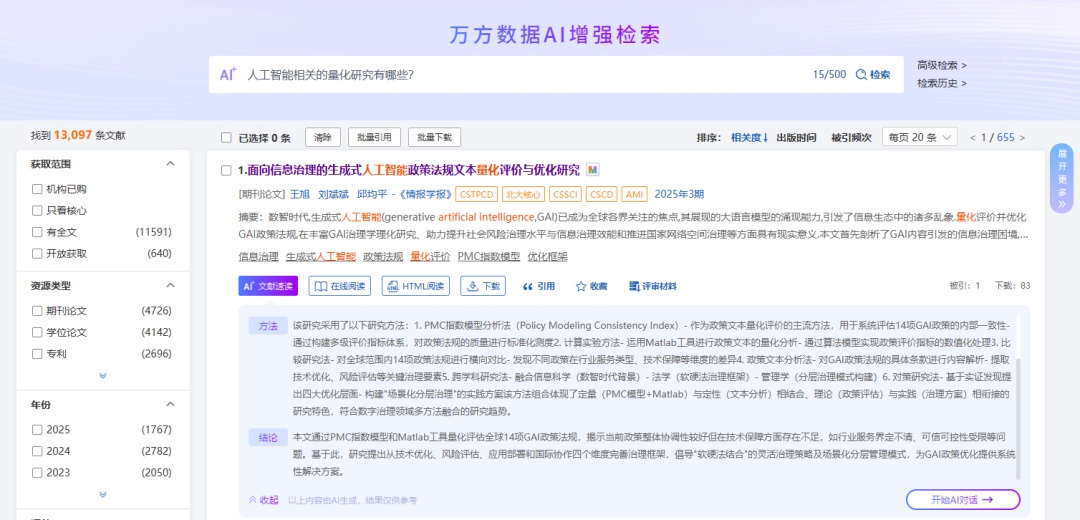Check the 学位论文 resource type
Viewport: 1080px width, 520px height.
[x=37, y=332]
